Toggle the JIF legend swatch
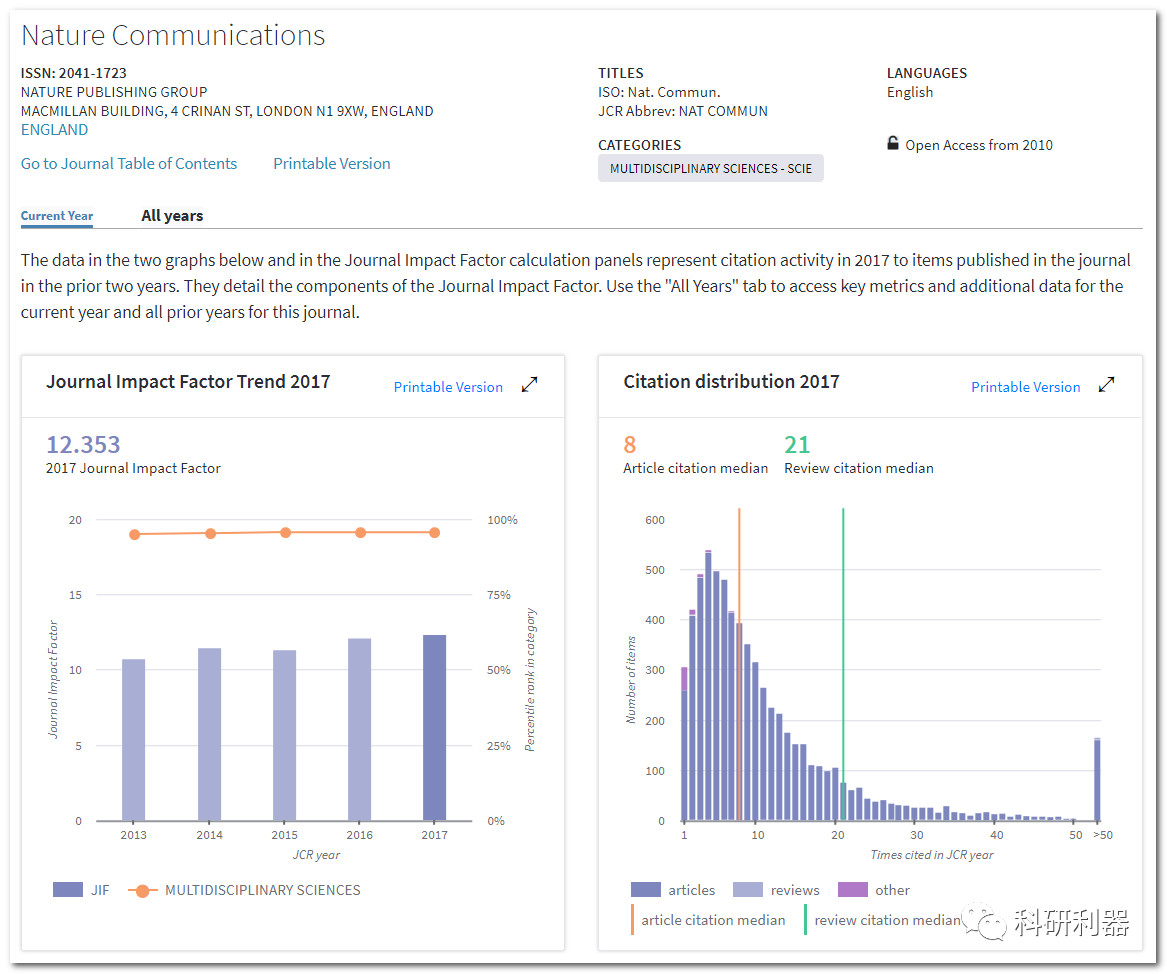1167x974 pixels. click(x=68, y=890)
